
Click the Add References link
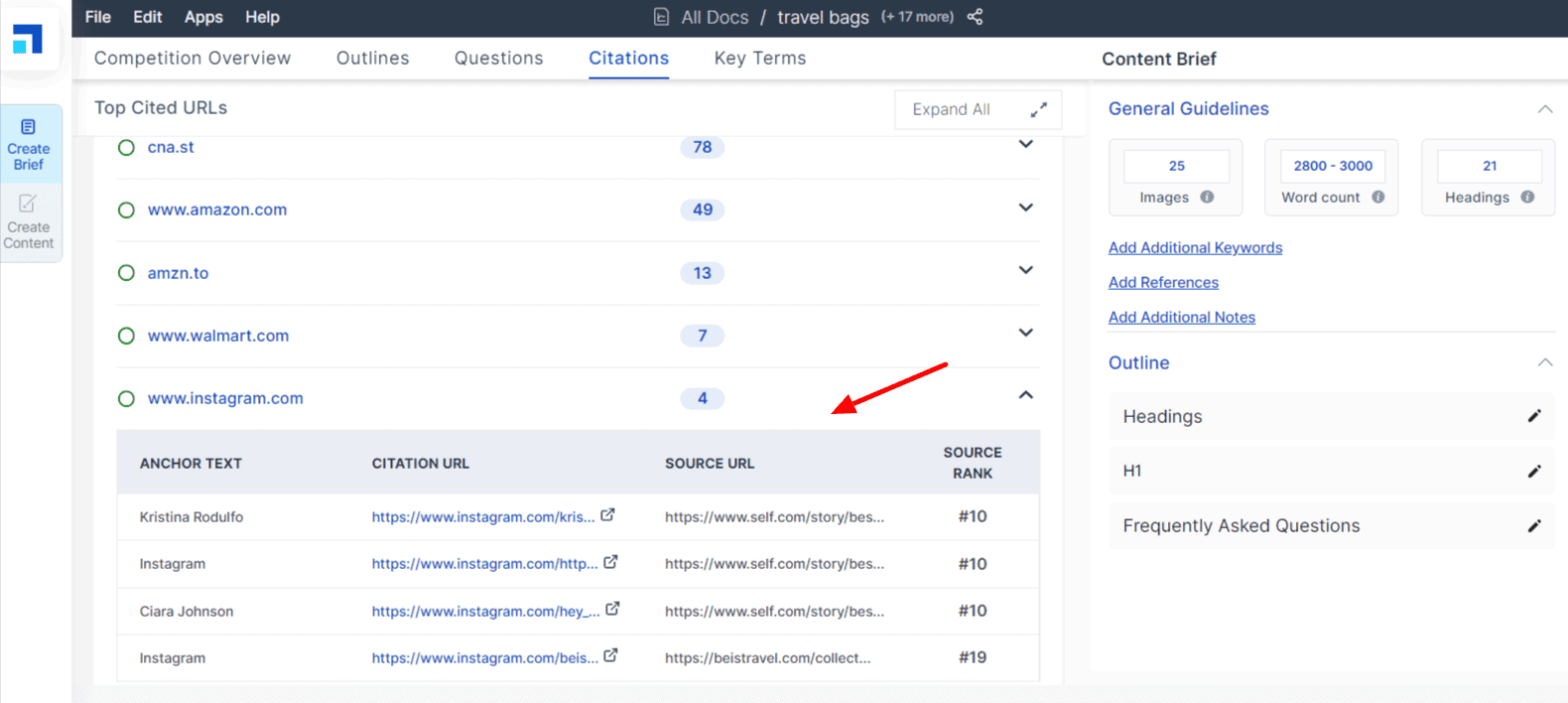tap(1163, 282)
